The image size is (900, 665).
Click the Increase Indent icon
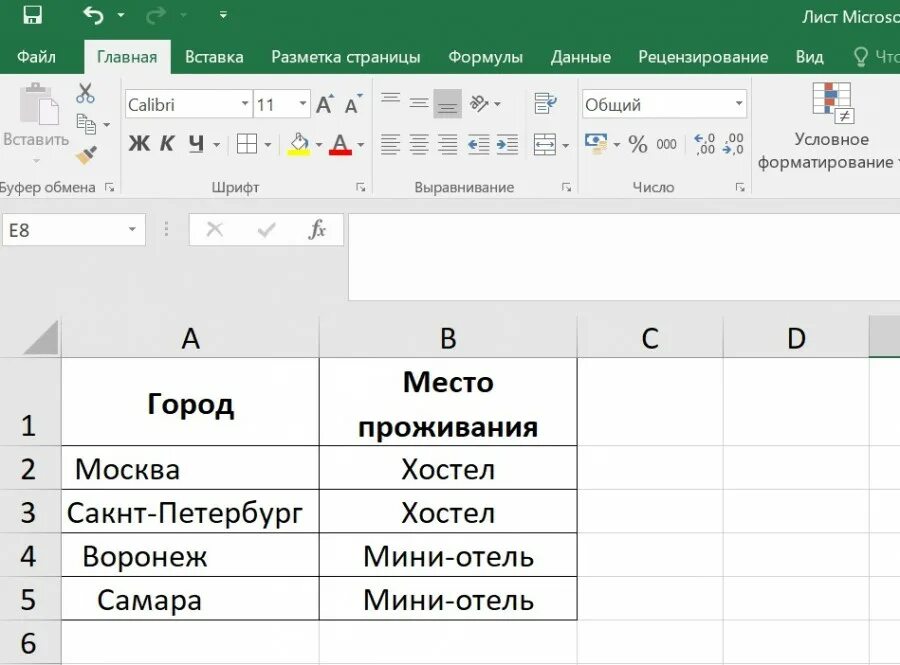507,144
